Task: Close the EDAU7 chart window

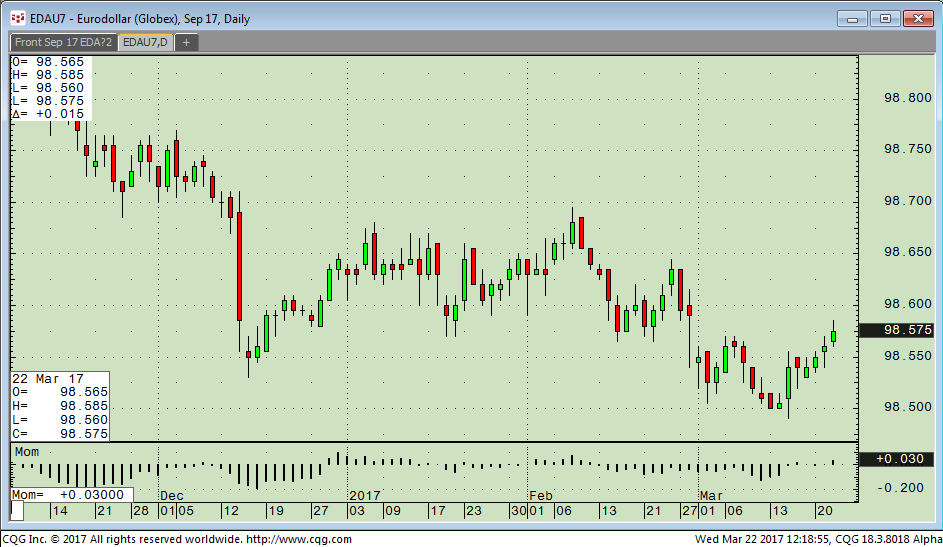Action: click(x=918, y=19)
